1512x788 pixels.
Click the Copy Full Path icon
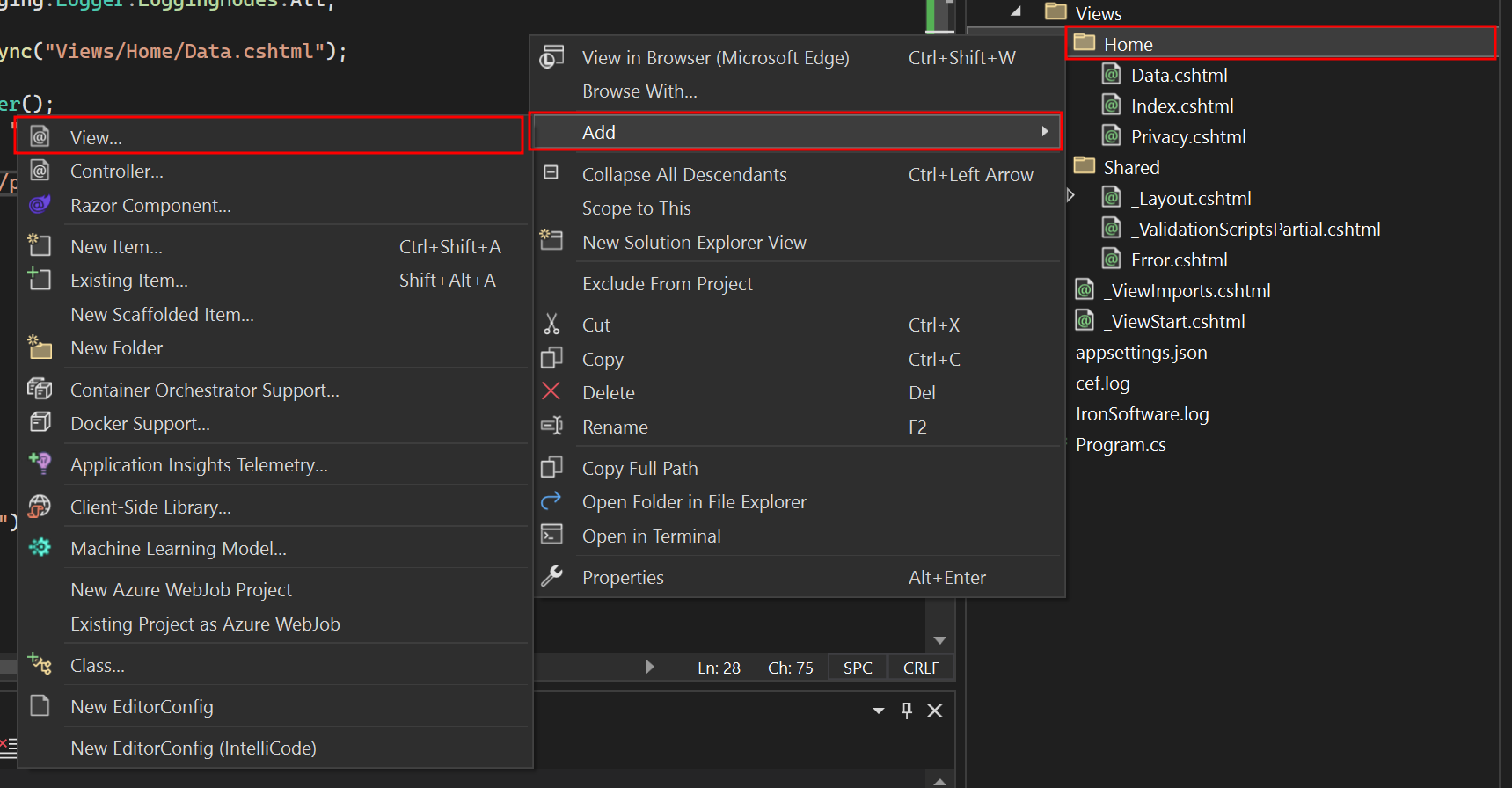pyautogui.click(x=551, y=467)
